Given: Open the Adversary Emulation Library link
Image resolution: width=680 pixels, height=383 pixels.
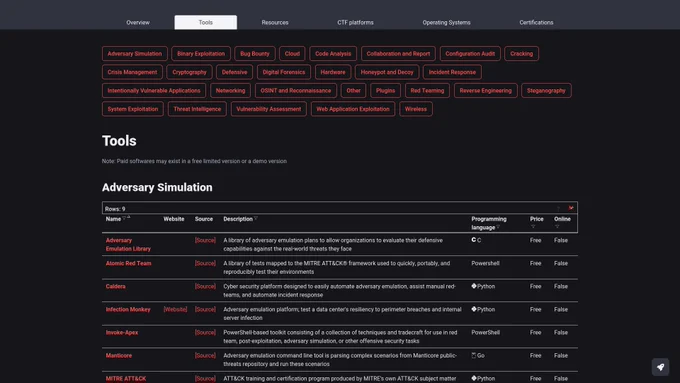Looking at the screenshot, I should tap(128, 245).
